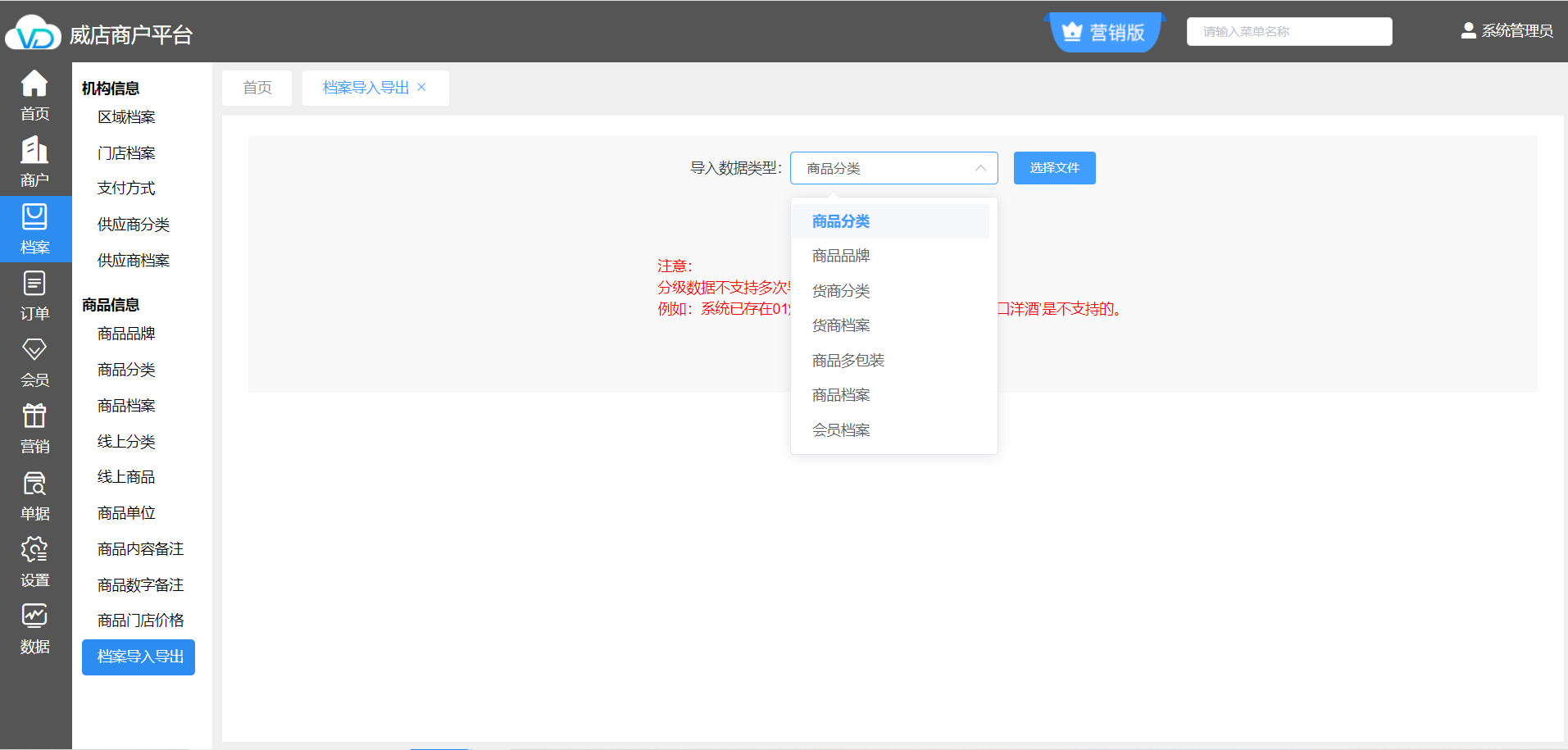Open the 商户 merchant sidebar icon

tap(34, 151)
